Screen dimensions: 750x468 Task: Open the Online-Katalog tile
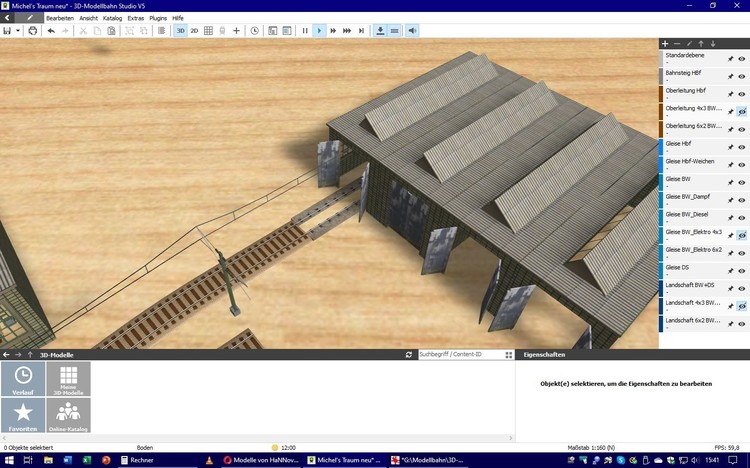point(68,416)
